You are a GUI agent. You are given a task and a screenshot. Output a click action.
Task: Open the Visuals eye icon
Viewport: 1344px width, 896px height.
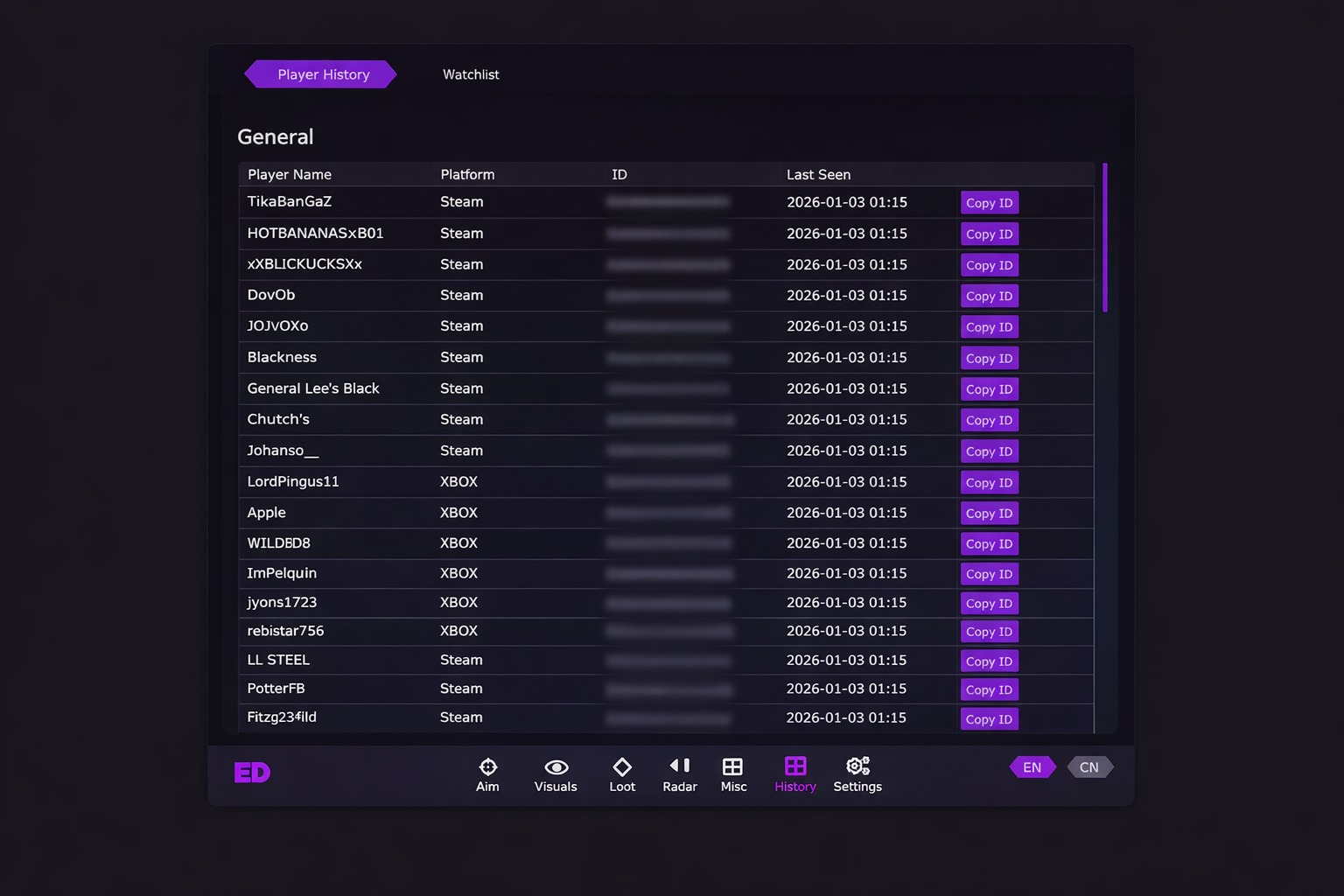[x=556, y=768]
